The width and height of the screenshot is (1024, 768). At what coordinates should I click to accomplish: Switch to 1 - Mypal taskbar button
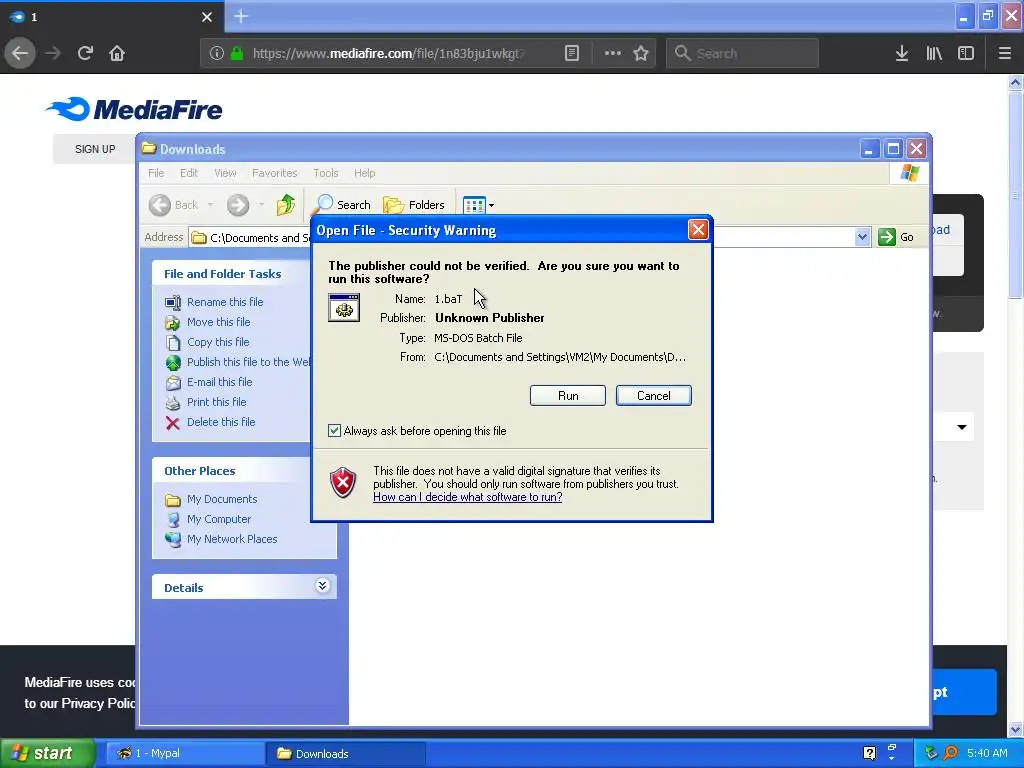point(183,753)
